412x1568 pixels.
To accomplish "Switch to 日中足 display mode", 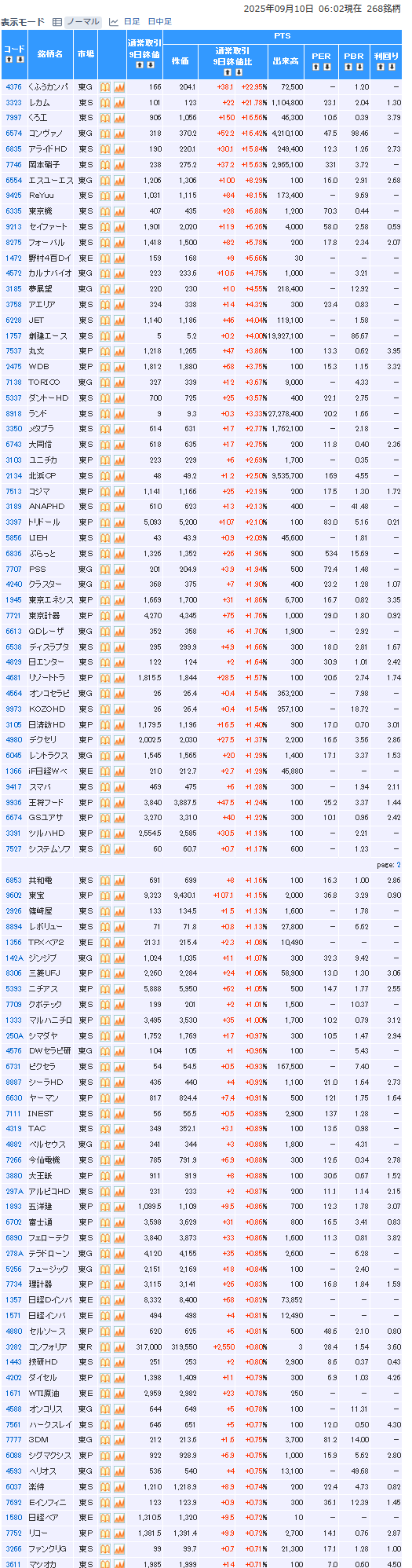I will click(x=160, y=22).
